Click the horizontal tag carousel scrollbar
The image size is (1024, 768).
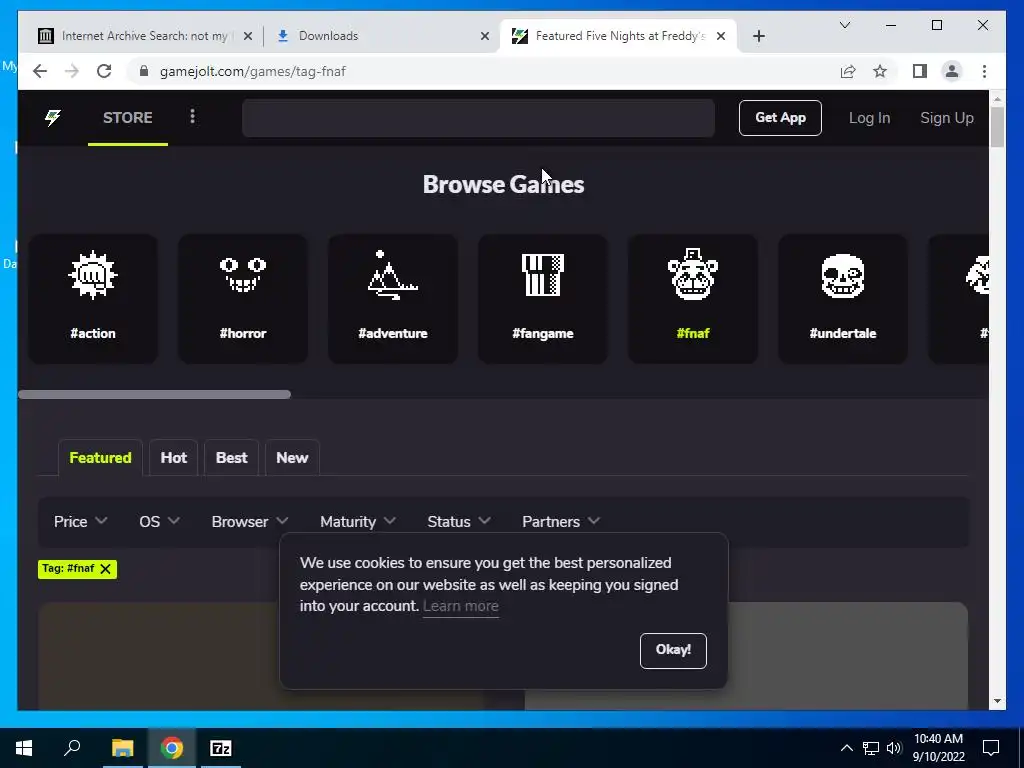point(155,394)
